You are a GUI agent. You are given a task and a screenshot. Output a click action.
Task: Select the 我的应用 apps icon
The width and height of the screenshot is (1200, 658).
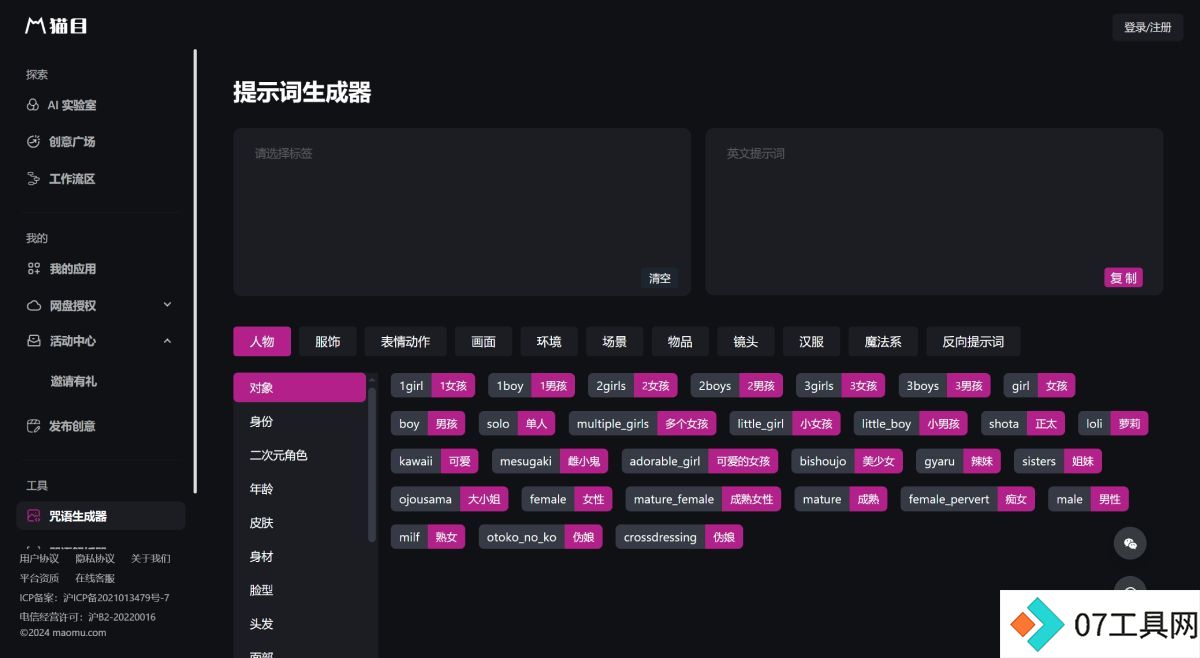[33, 269]
